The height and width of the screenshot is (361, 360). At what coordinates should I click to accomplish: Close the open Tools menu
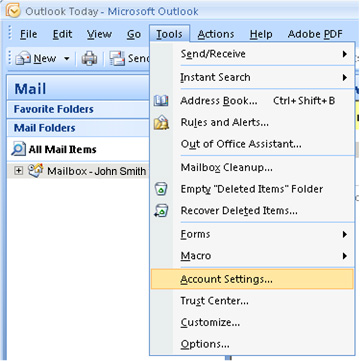(169, 34)
